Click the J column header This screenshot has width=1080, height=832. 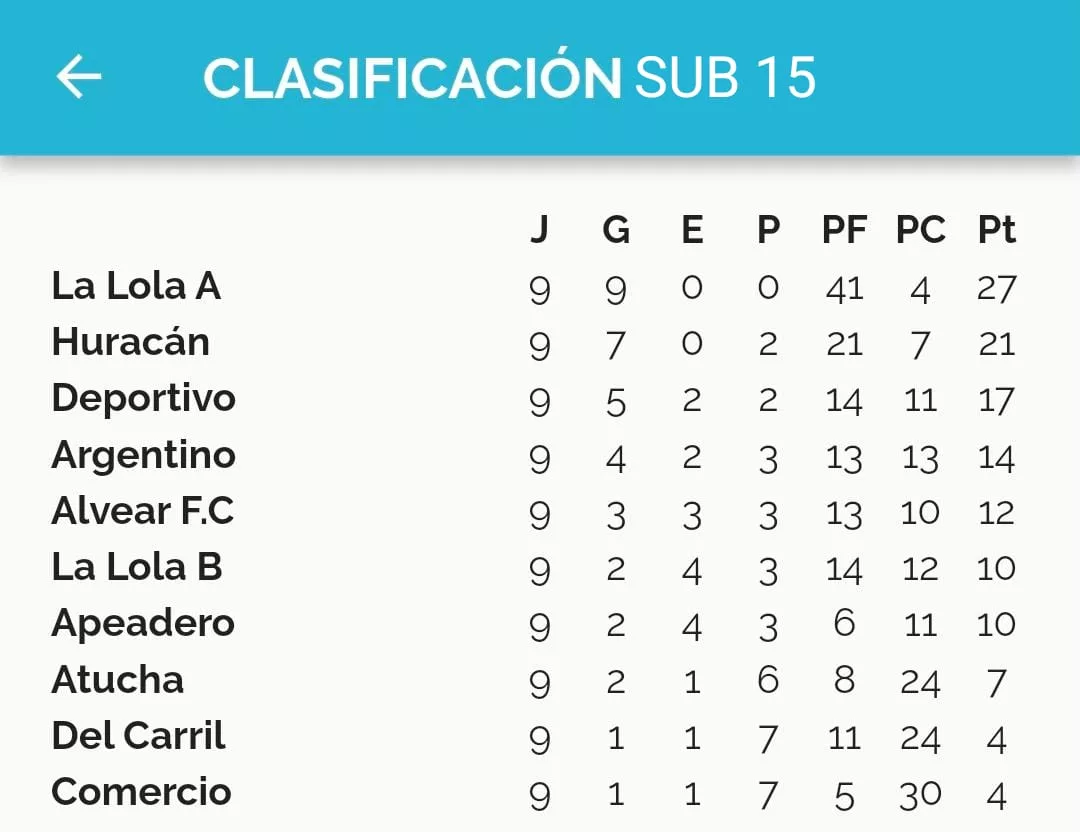coord(539,230)
